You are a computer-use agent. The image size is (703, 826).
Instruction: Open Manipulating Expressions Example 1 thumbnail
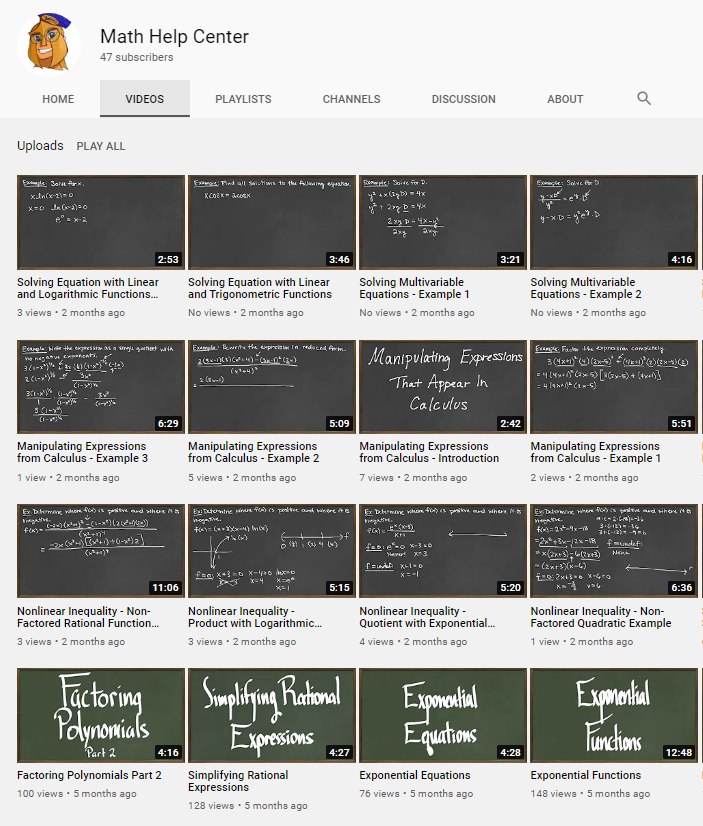(614, 387)
